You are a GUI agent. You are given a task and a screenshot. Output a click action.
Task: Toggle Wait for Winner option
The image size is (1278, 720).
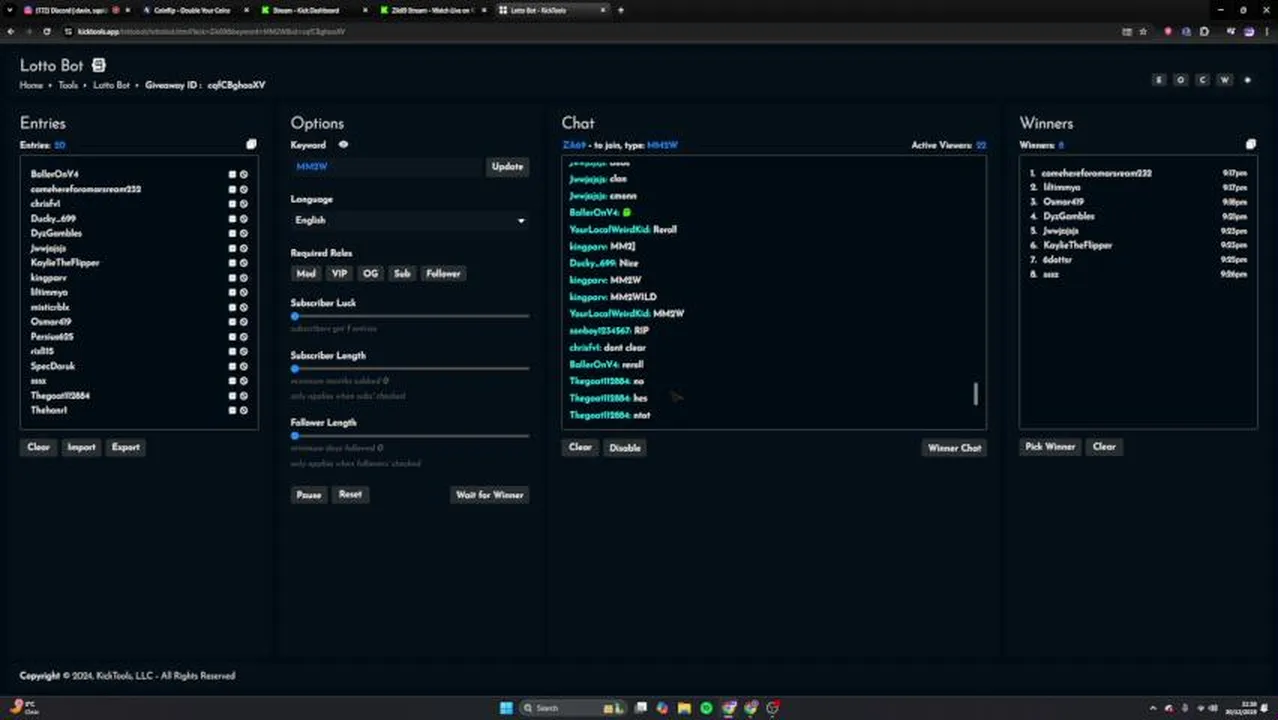click(x=490, y=494)
